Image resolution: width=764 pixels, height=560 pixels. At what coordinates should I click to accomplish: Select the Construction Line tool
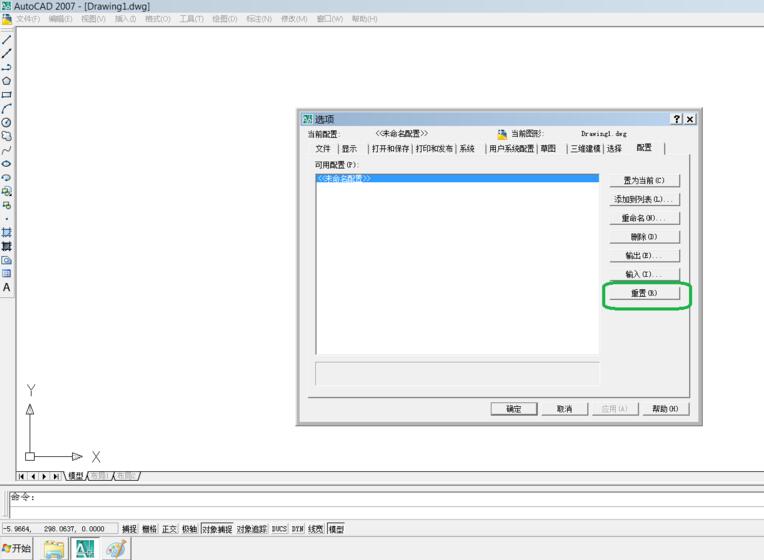coord(6,53)
